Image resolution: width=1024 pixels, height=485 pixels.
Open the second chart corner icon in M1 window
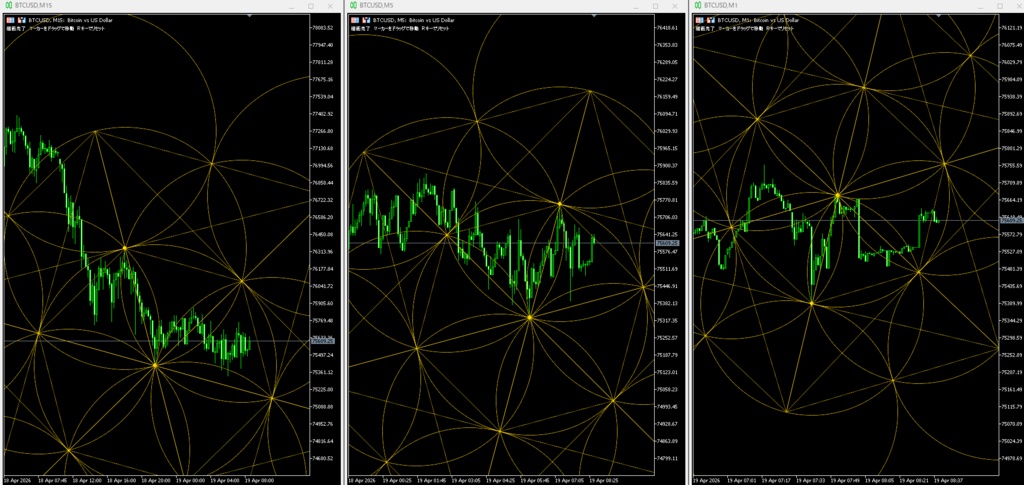(x=710, y=20)
